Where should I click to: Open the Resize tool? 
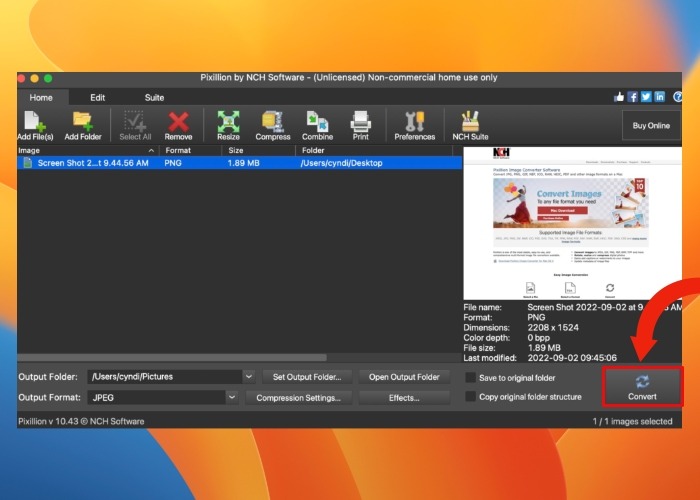coord(228,125)
